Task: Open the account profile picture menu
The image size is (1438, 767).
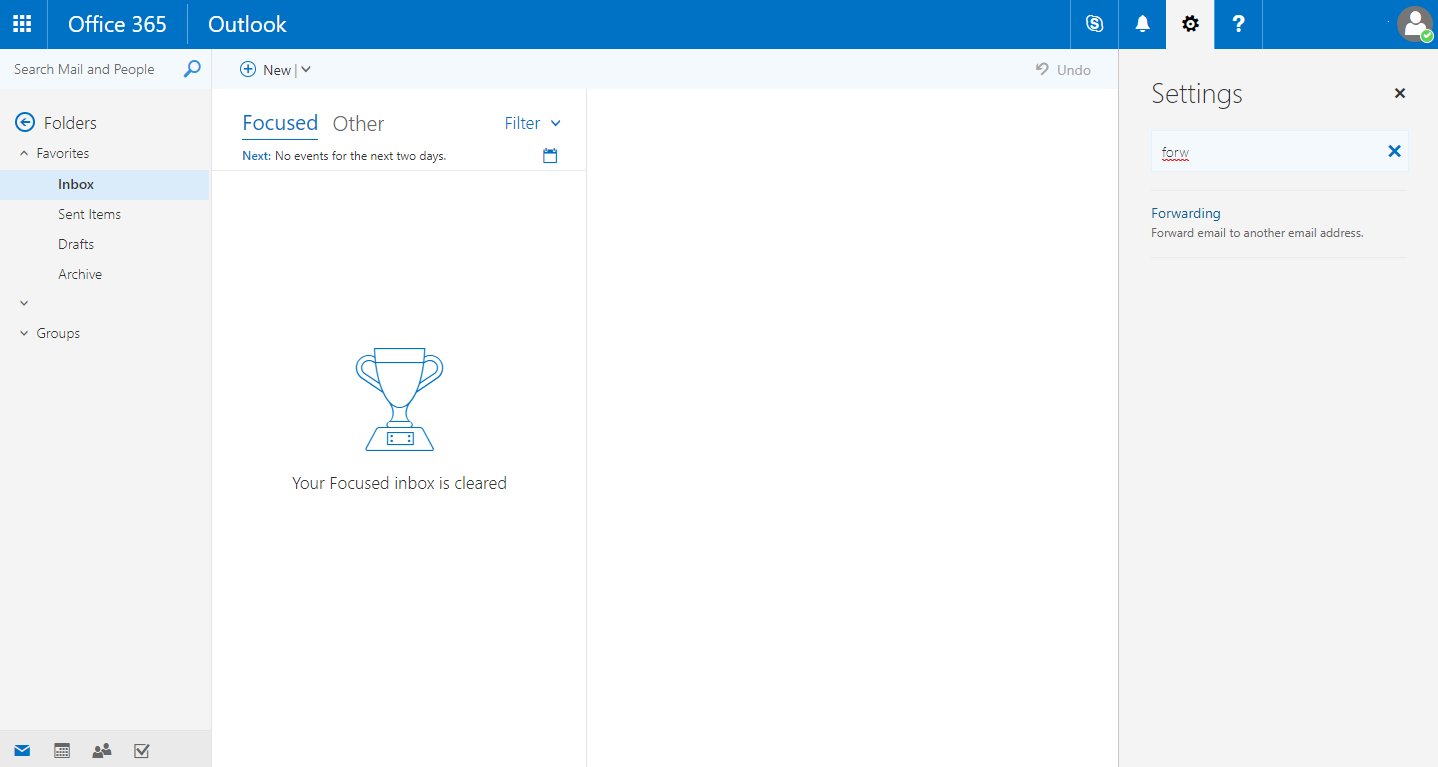Action: pyautogui.click(x=1415, y=24)
